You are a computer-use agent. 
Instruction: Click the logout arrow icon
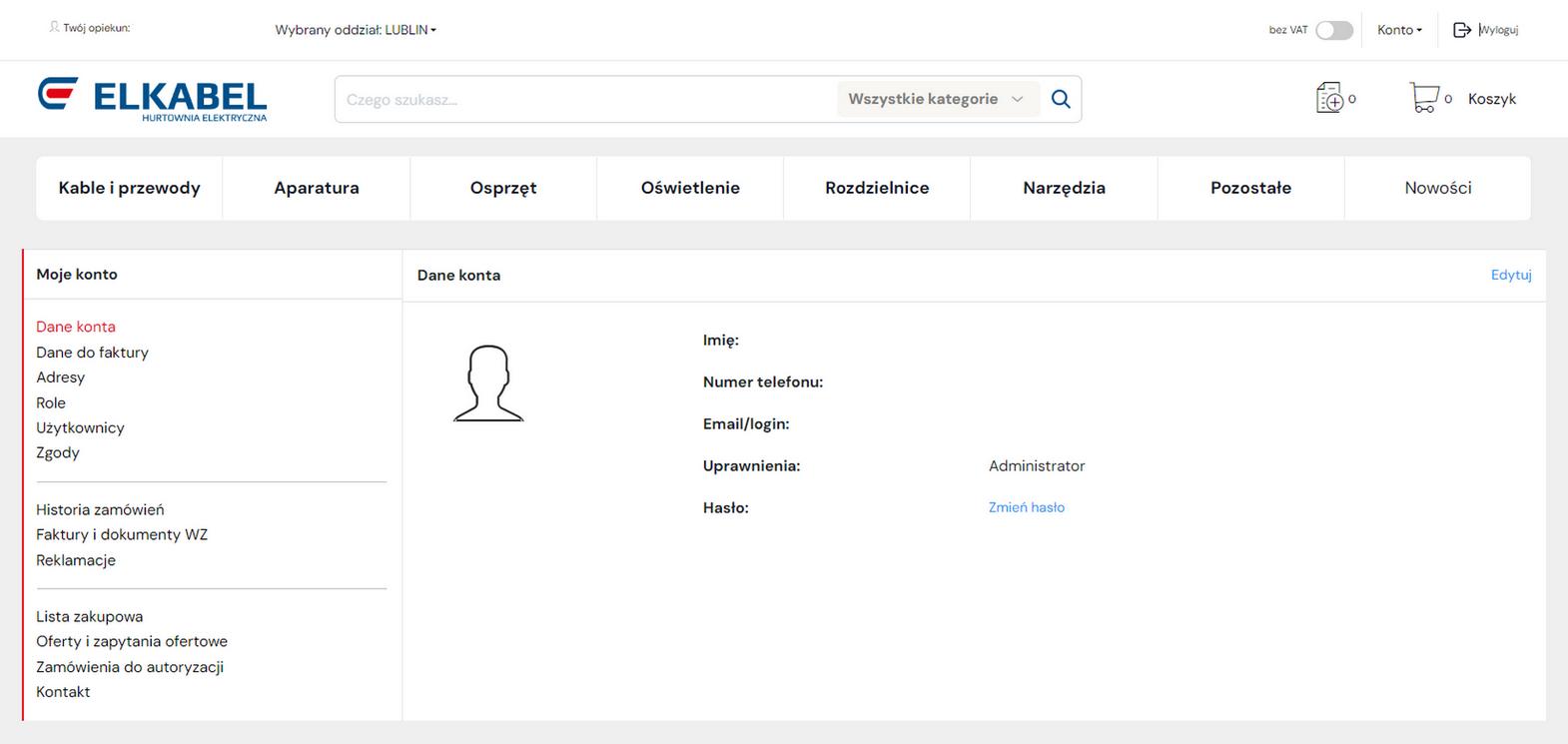point(1461,30)
